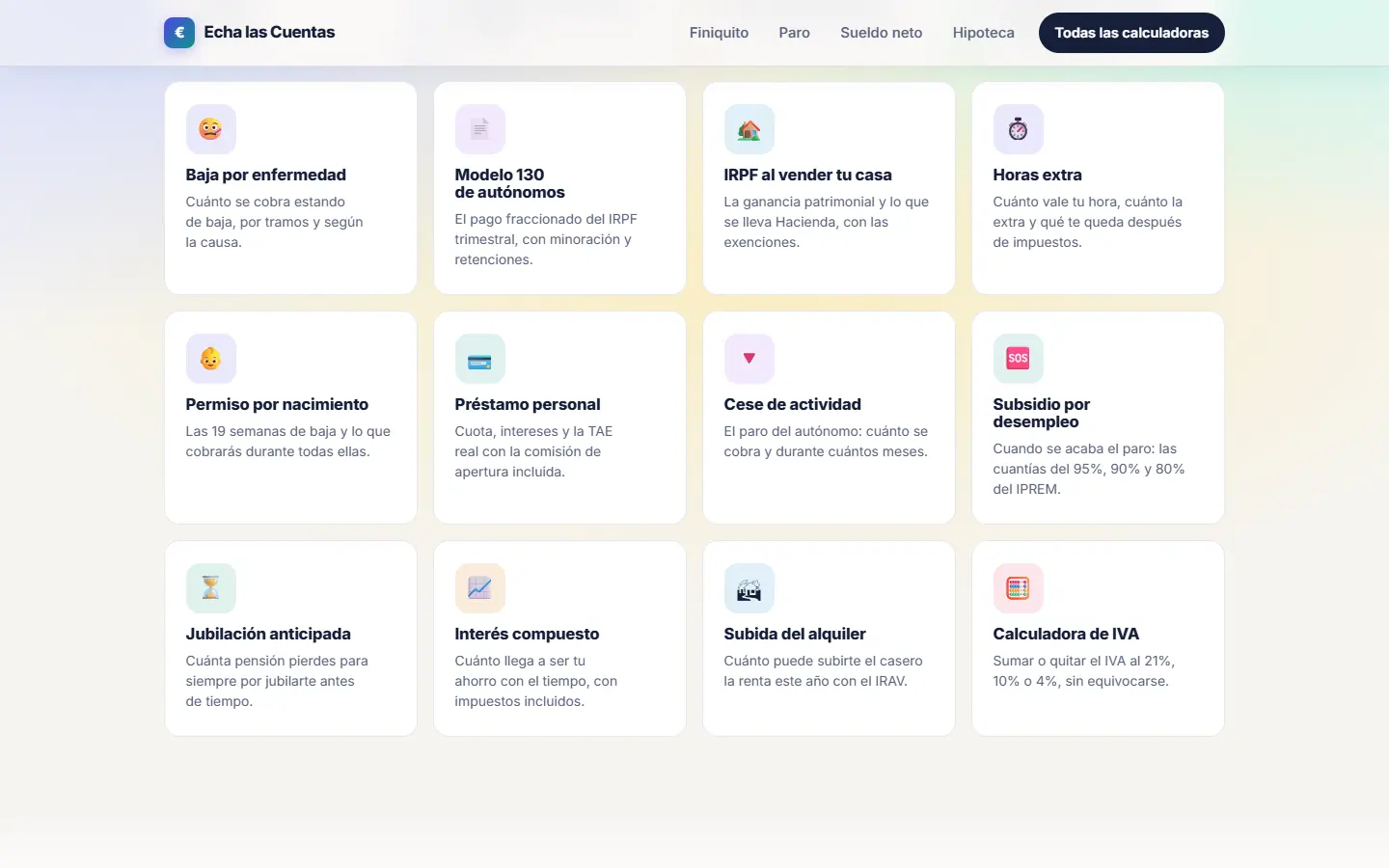Open the Subsidio por desempleo title
Viewport: 1389px width, 868px height.
coord(1042,413)
